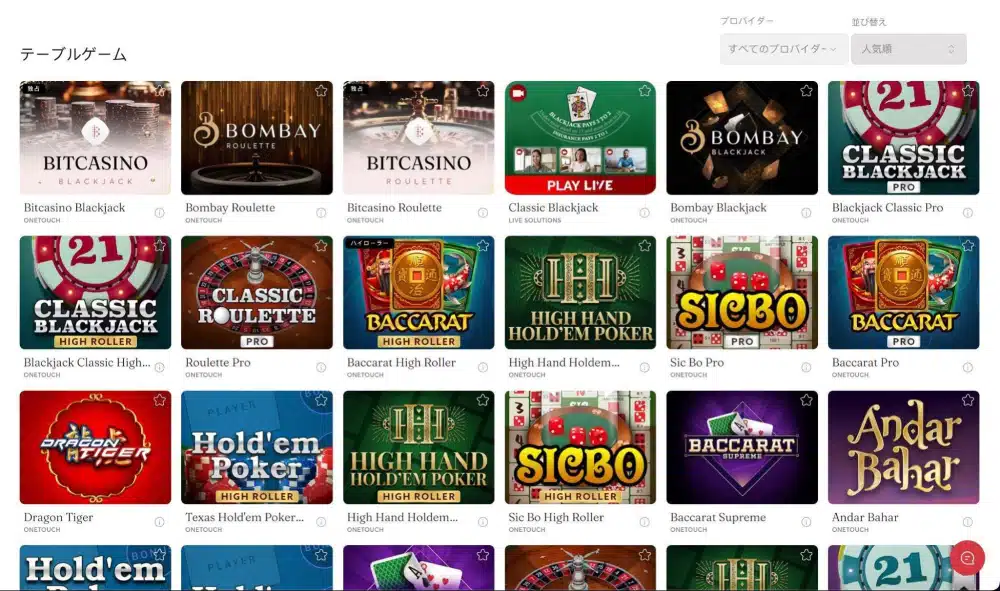This screenshot has width=1000, height=591.
Task: Click the プロバイダー label above the filter
Action: 747,21
